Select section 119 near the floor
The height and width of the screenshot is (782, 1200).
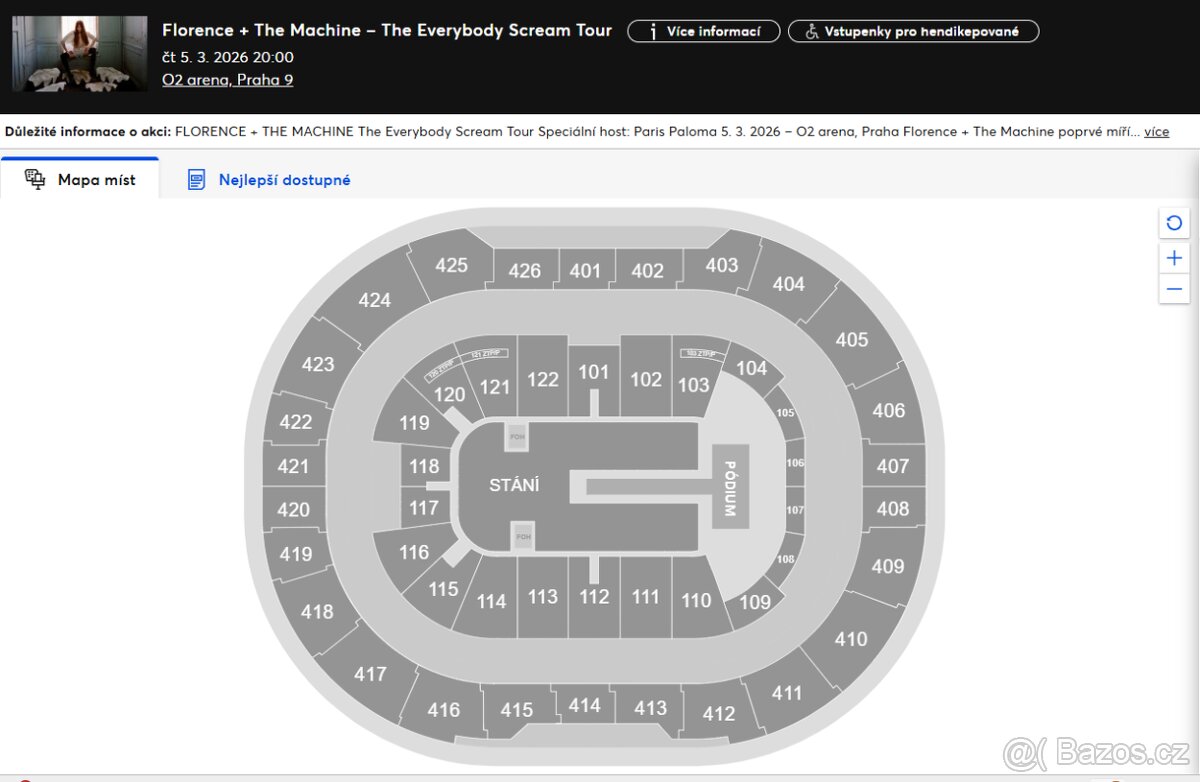tap(414, 423)
